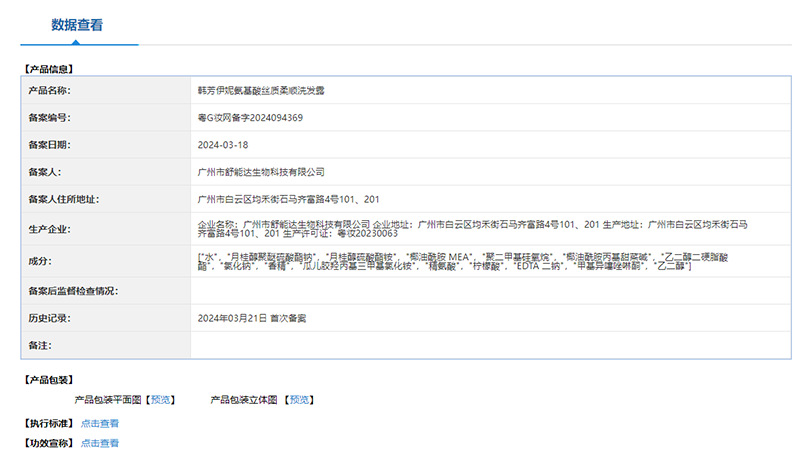Click the 【产品信息】 section heading
The image size is (800, 469).
(49, 69)
